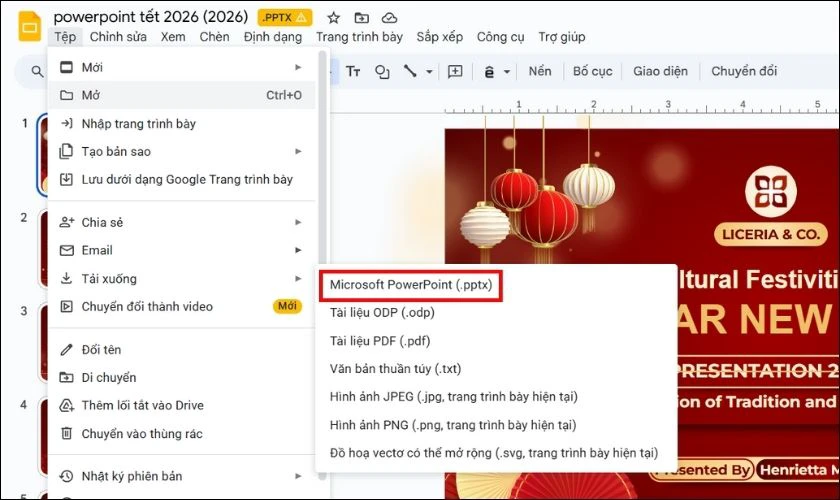Check cloud document status icon
This screenshot has height=500, width=840.
389,18
